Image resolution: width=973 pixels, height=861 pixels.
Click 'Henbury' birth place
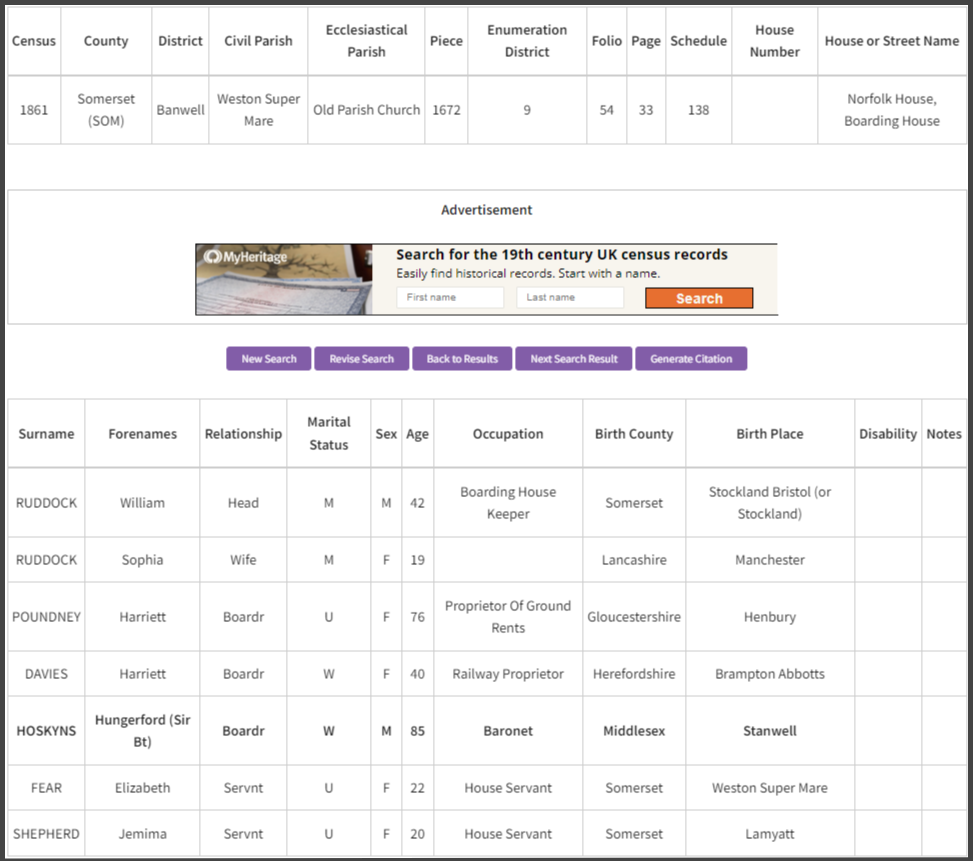click(x=770, y=617)
